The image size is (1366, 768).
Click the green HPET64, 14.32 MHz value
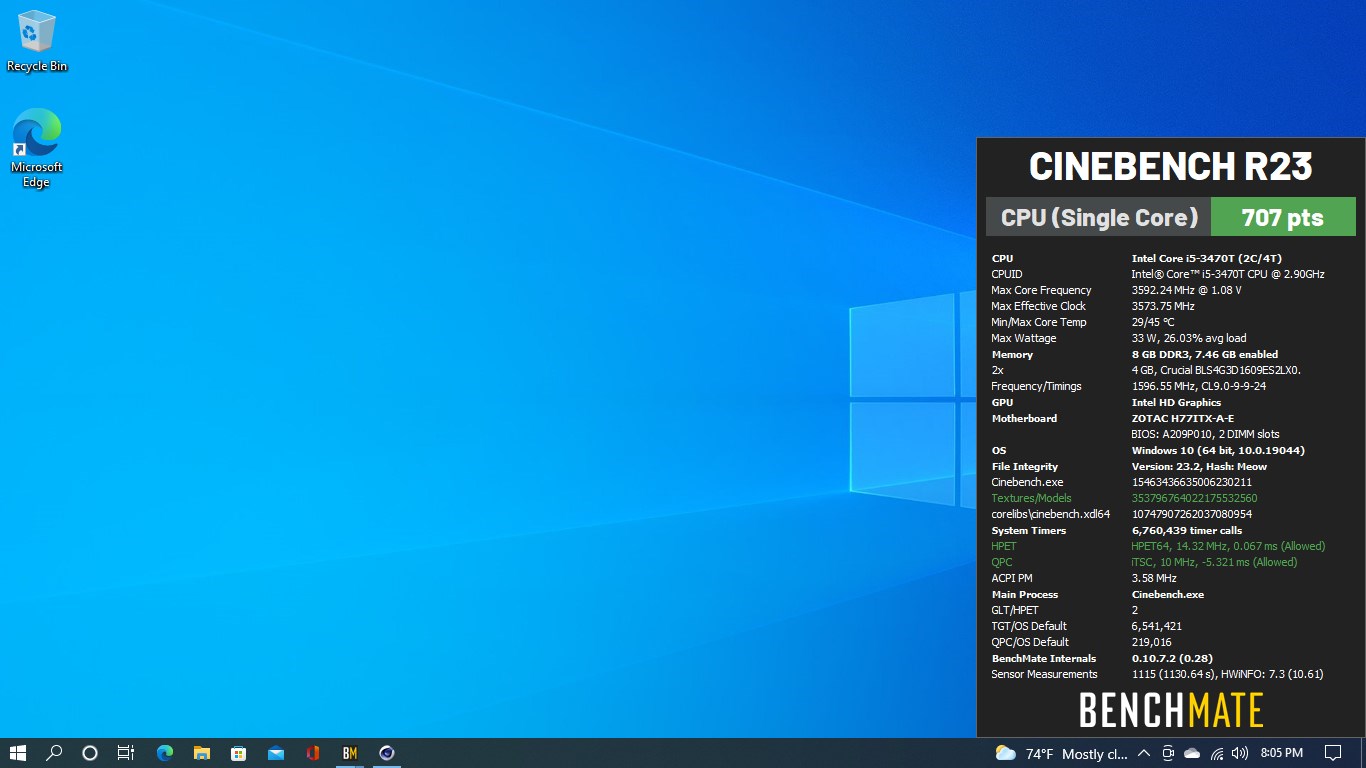[1228, 546]
